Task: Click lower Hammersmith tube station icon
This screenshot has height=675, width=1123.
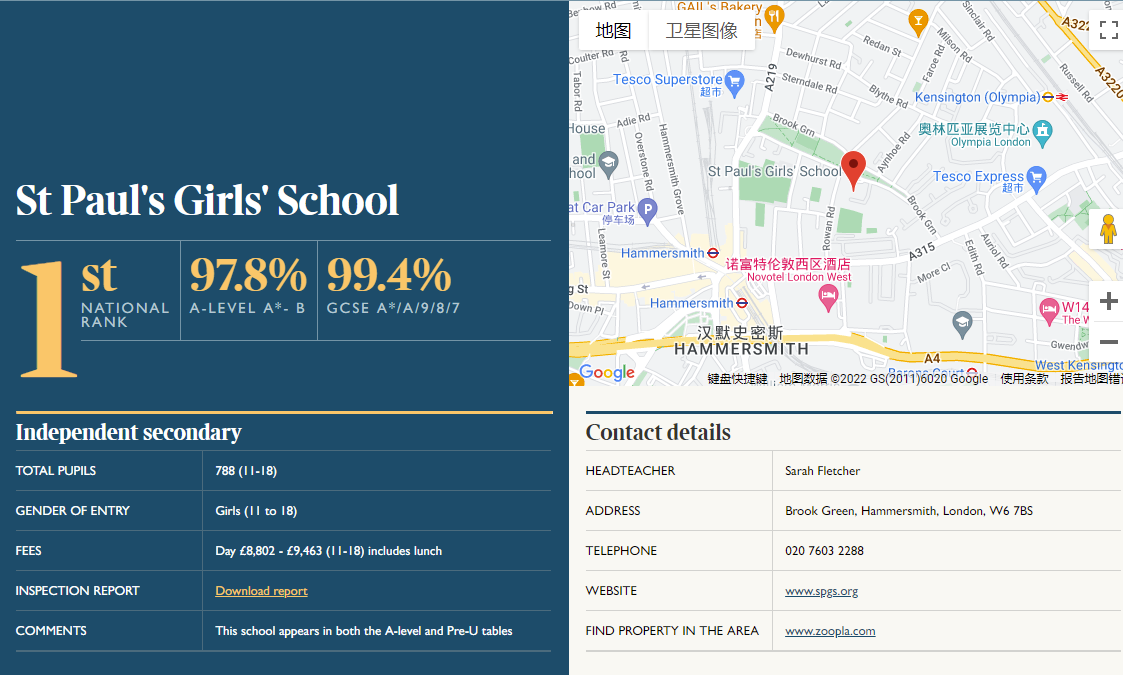Action: (x=742, y=303)
